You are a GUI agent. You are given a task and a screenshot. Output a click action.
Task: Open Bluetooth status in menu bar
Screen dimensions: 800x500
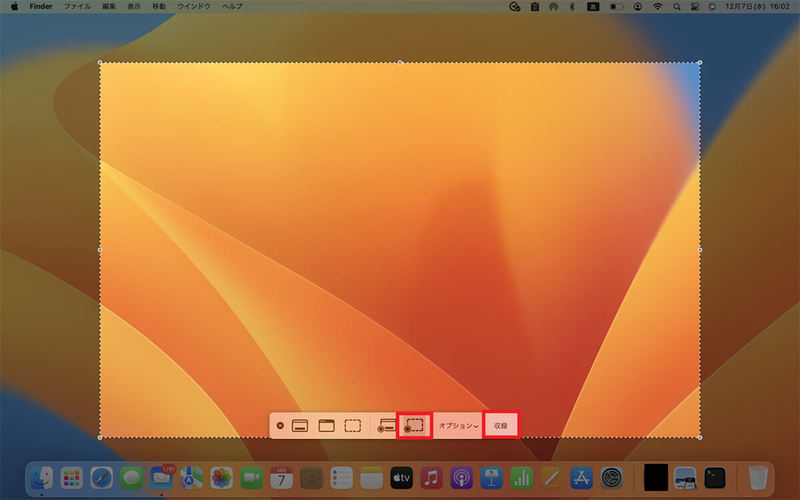click(x=572, y=7)
